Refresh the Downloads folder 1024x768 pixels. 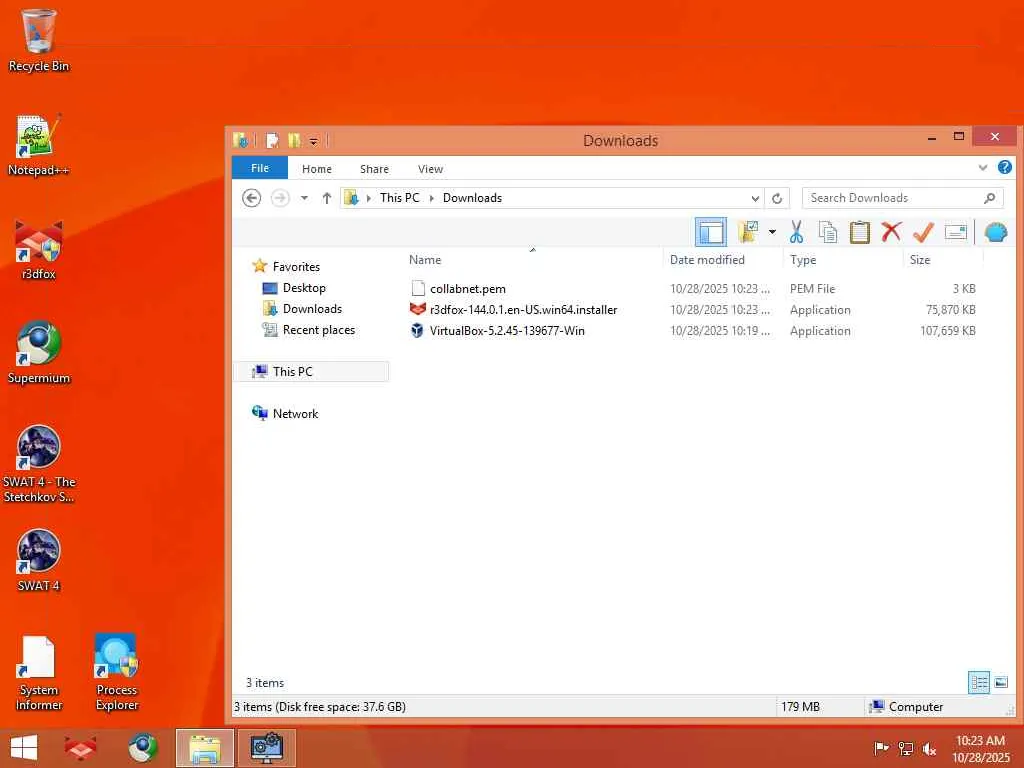pos(777,199)
